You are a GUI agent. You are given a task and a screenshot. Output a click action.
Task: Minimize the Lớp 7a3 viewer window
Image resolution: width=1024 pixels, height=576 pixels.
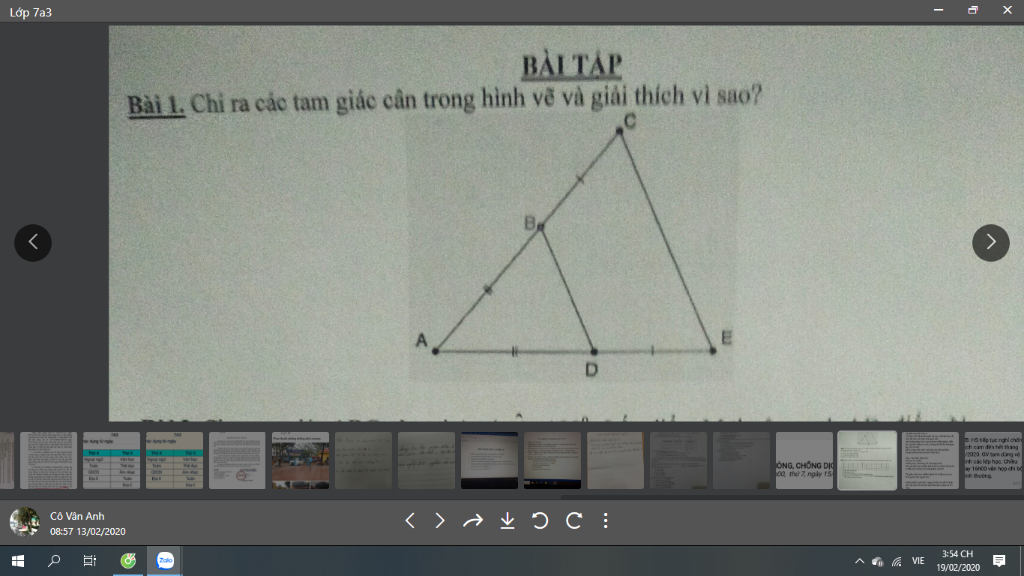(938, 10)
